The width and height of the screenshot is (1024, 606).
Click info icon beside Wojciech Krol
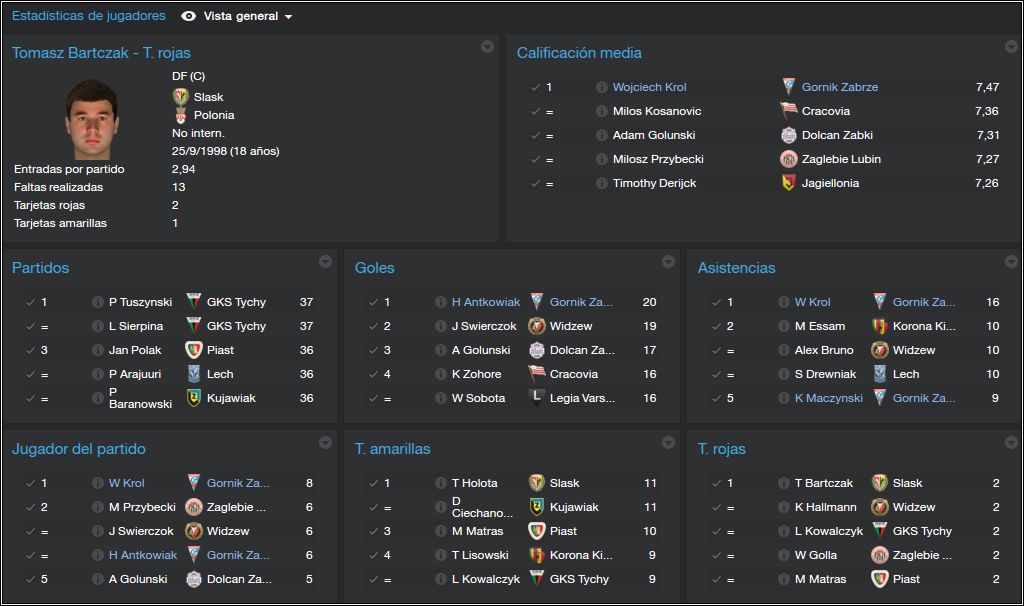tap(601, 87)
